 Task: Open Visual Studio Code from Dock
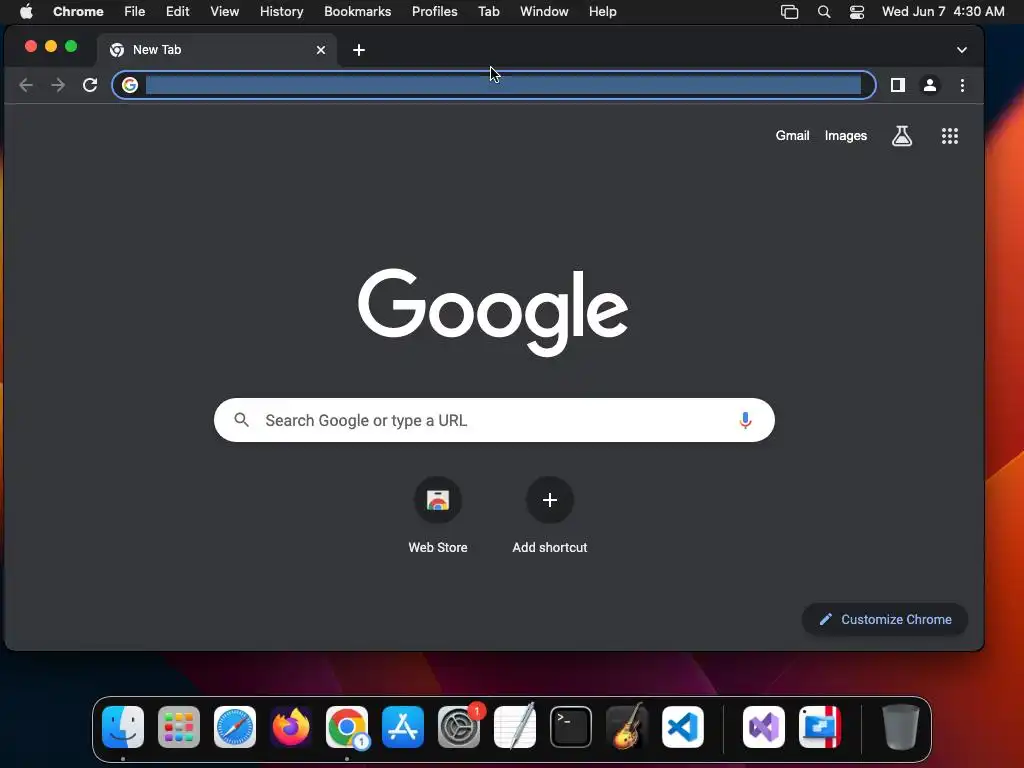pos(683,727)
